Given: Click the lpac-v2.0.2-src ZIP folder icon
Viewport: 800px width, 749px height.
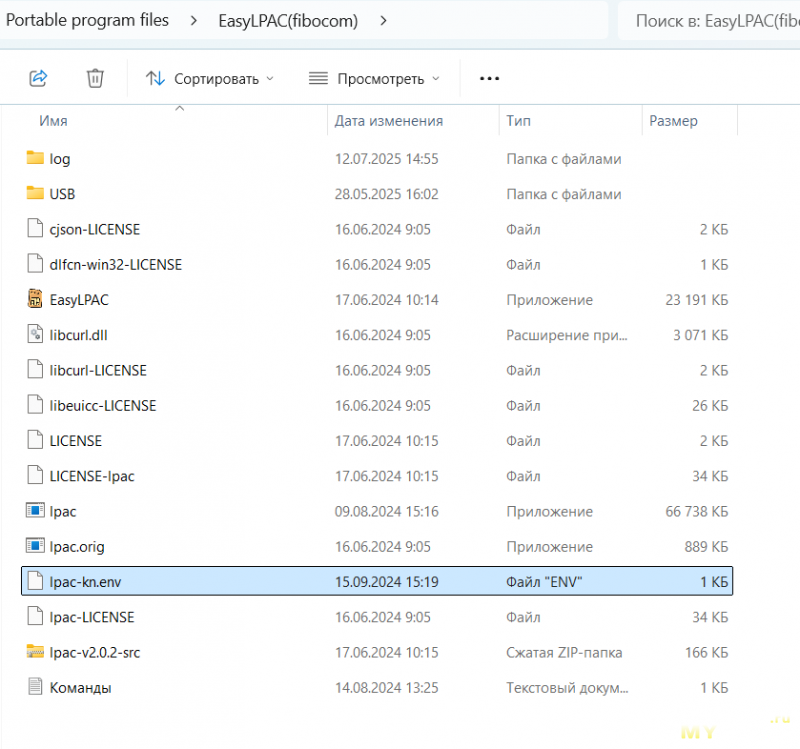Looking at the screenshot, I should coord(35,651).
